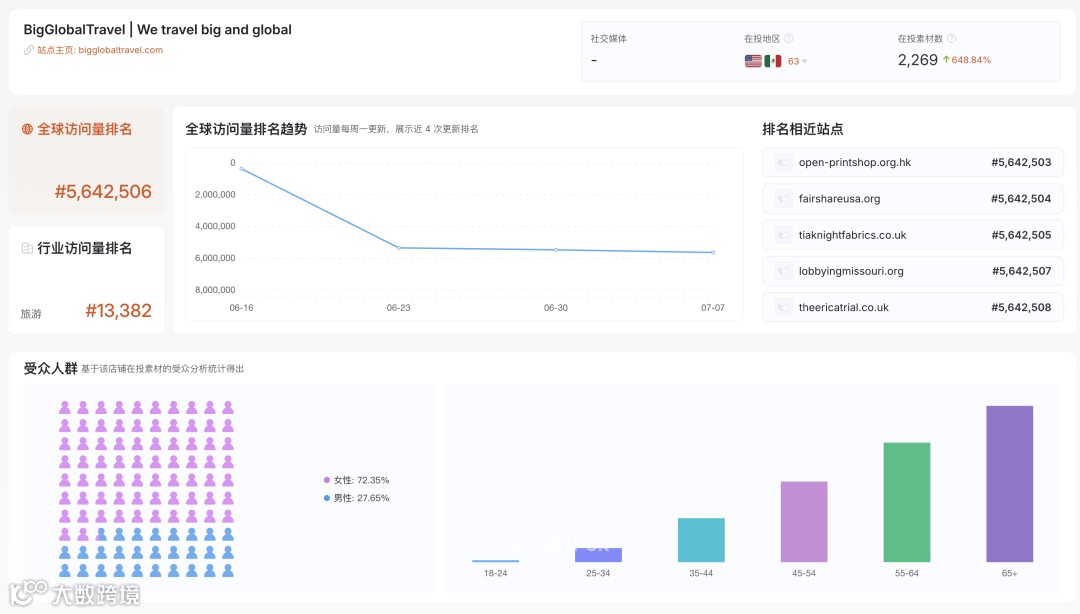Click the 全球访问量排名趋势 chart title
Viewport: 1080px width, 614px height.
[x=246, y=129]
